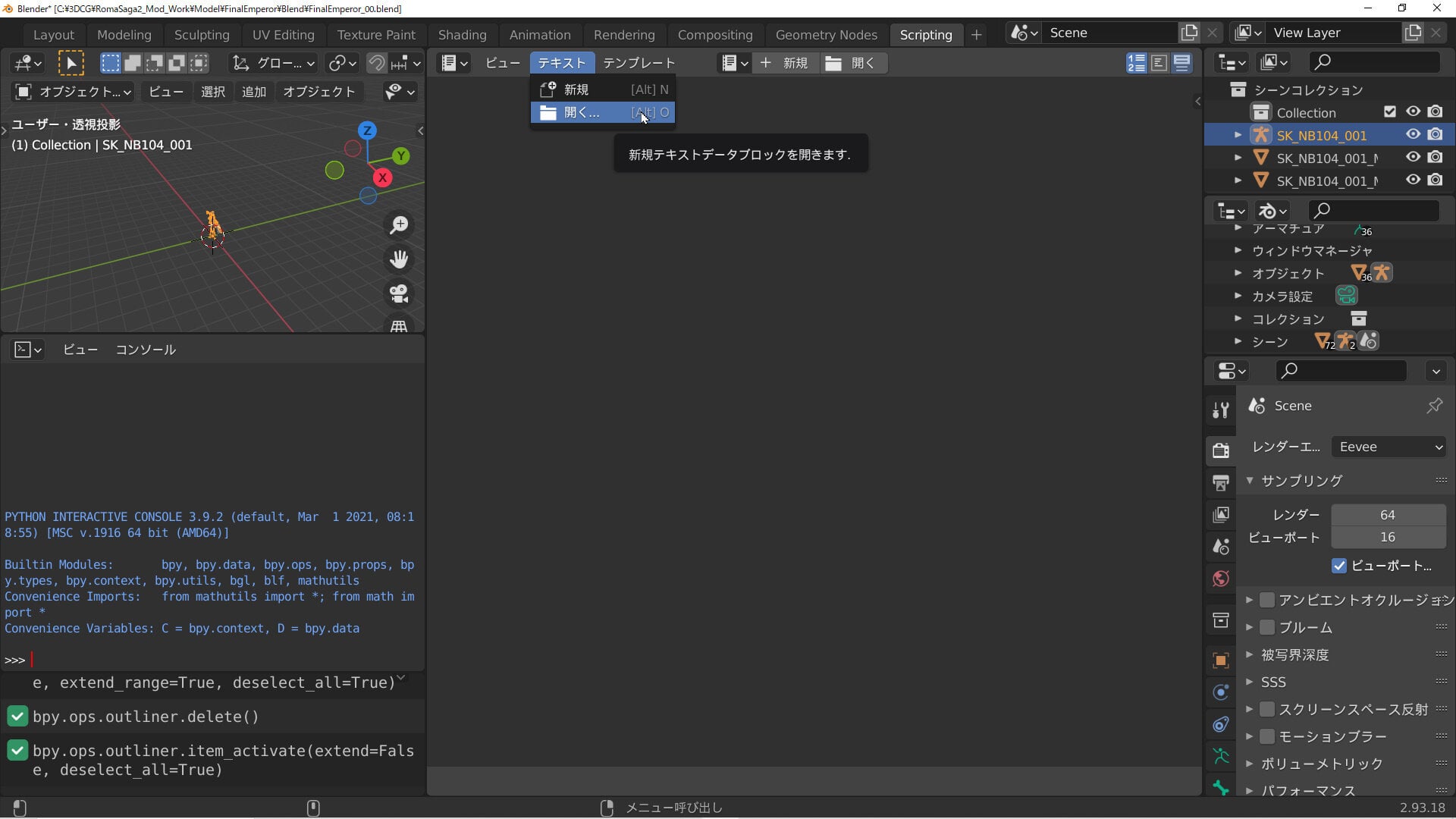Switch to the Shading workspace tab
Viewport: 1456px width, 819px height.
(462, 35)
